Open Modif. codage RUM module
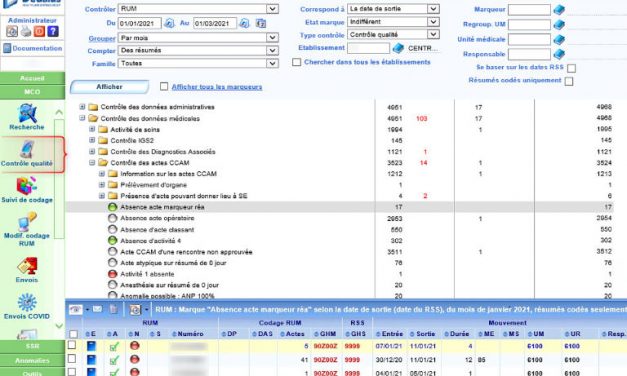 point(27,229)
